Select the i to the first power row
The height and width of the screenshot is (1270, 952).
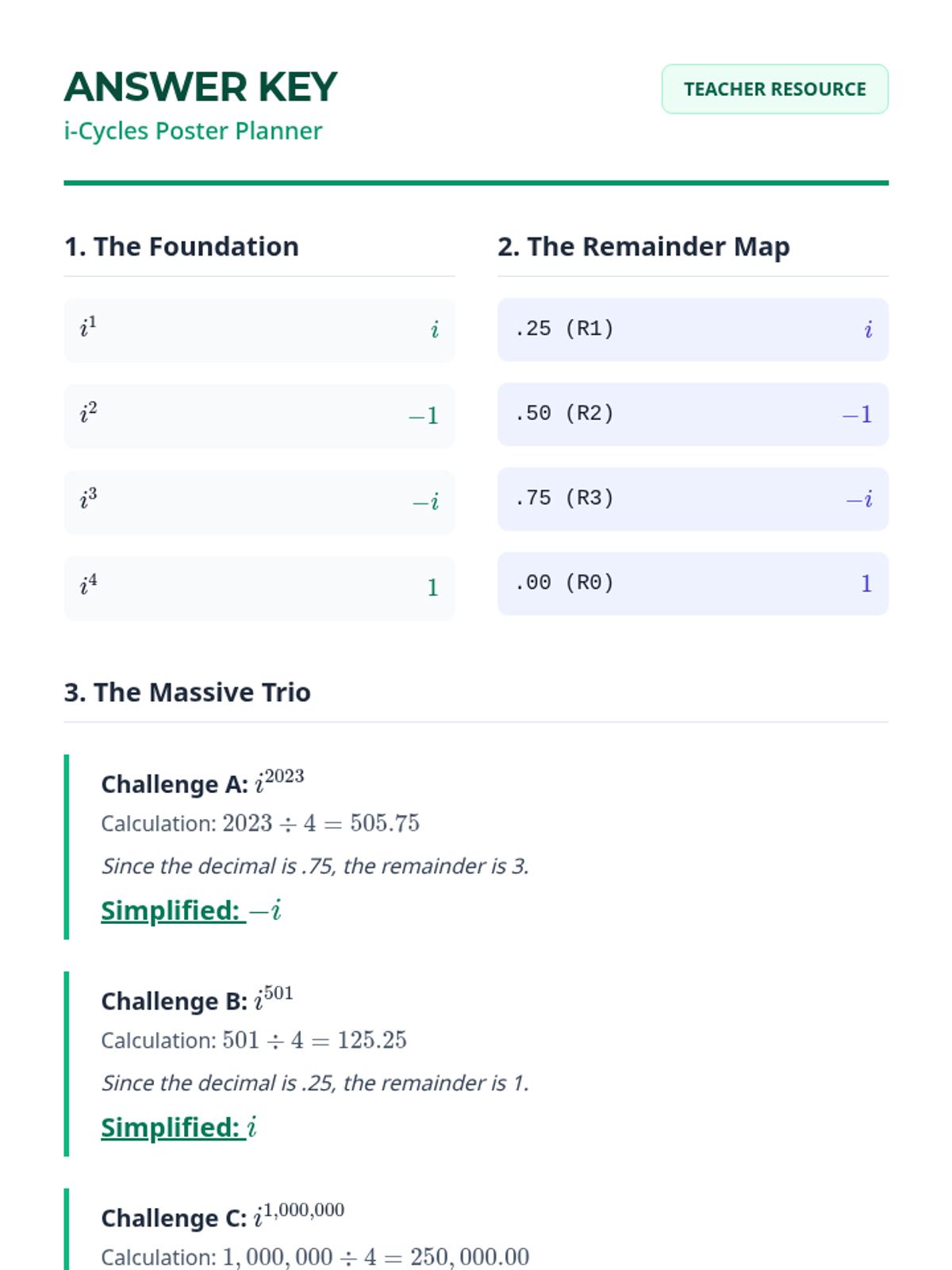click(259, 330)
